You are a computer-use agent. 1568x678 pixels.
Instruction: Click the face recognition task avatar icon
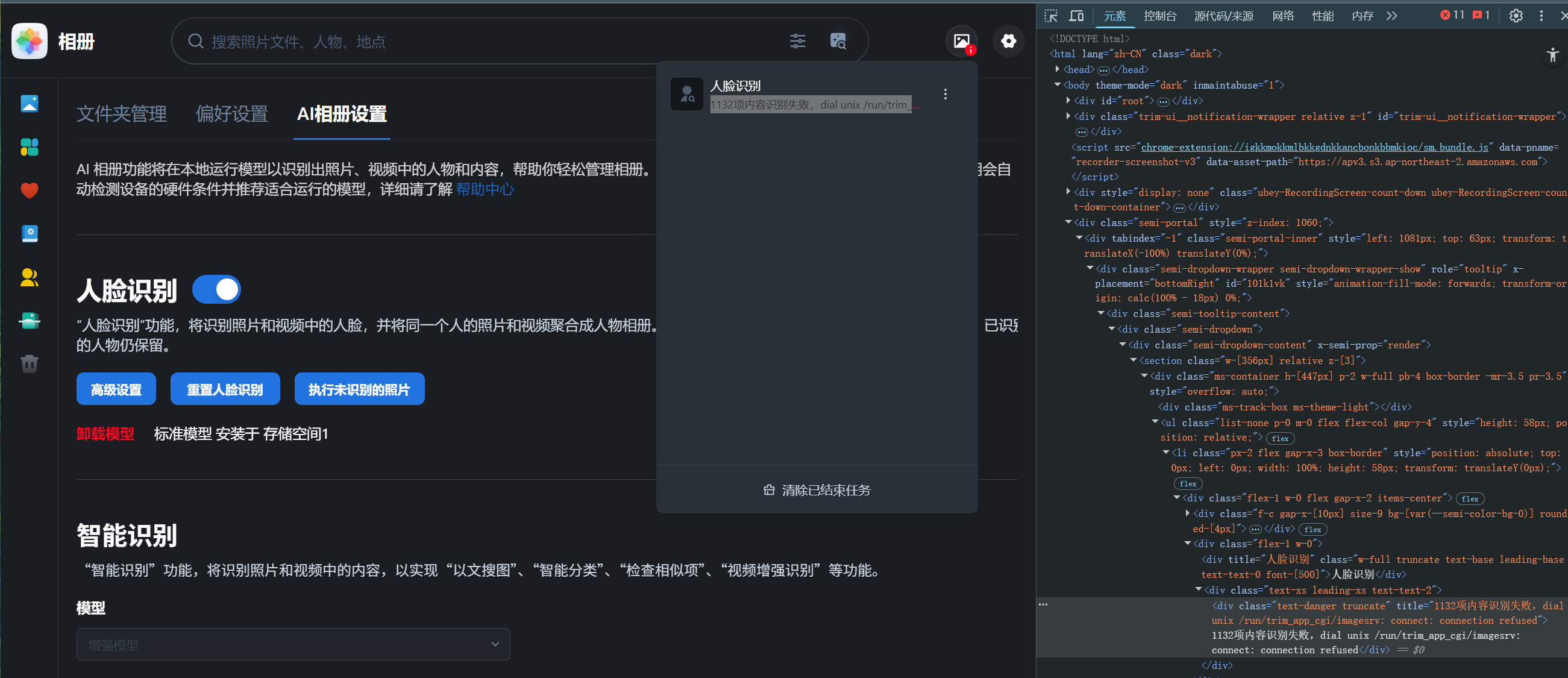pos(686,95)
